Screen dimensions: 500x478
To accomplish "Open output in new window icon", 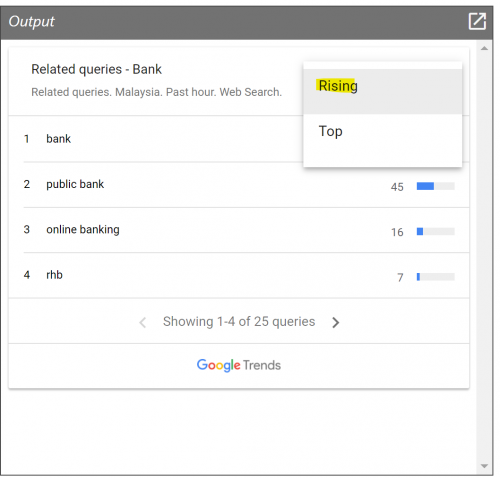I will [x=477, y=21].
